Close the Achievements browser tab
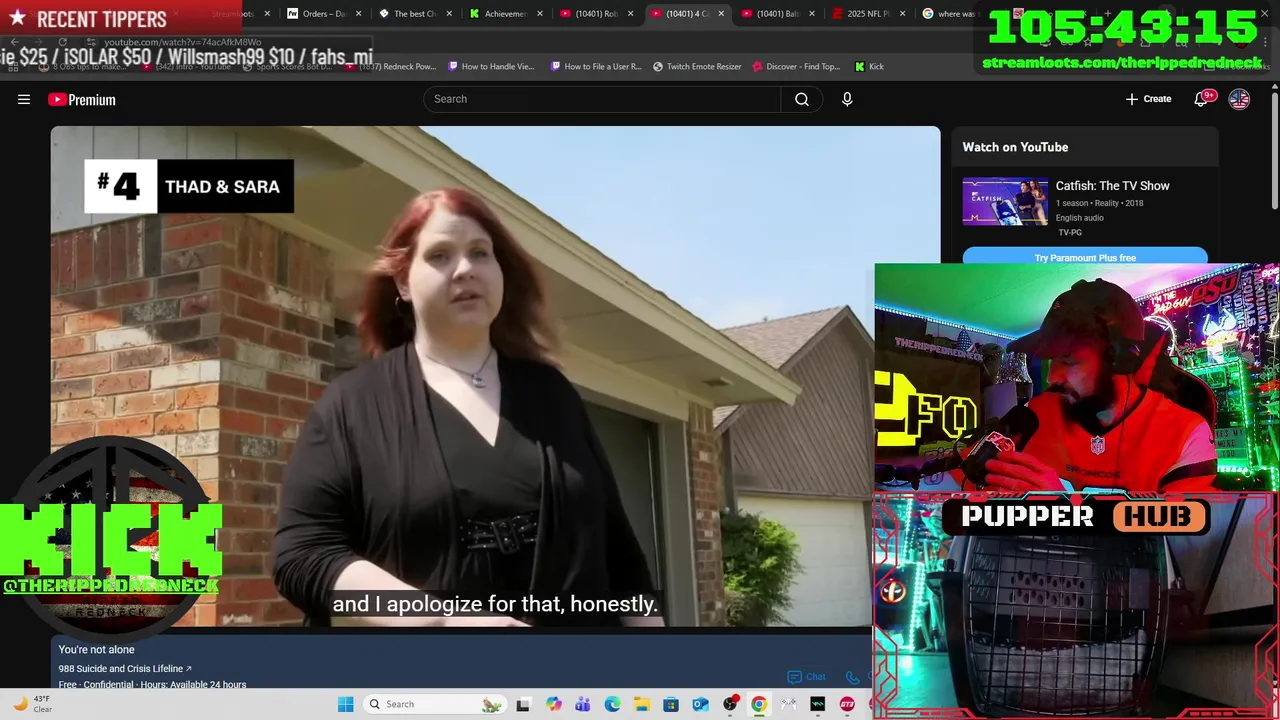Screen dimensions: 1280x720 click(x=540, y=14)
